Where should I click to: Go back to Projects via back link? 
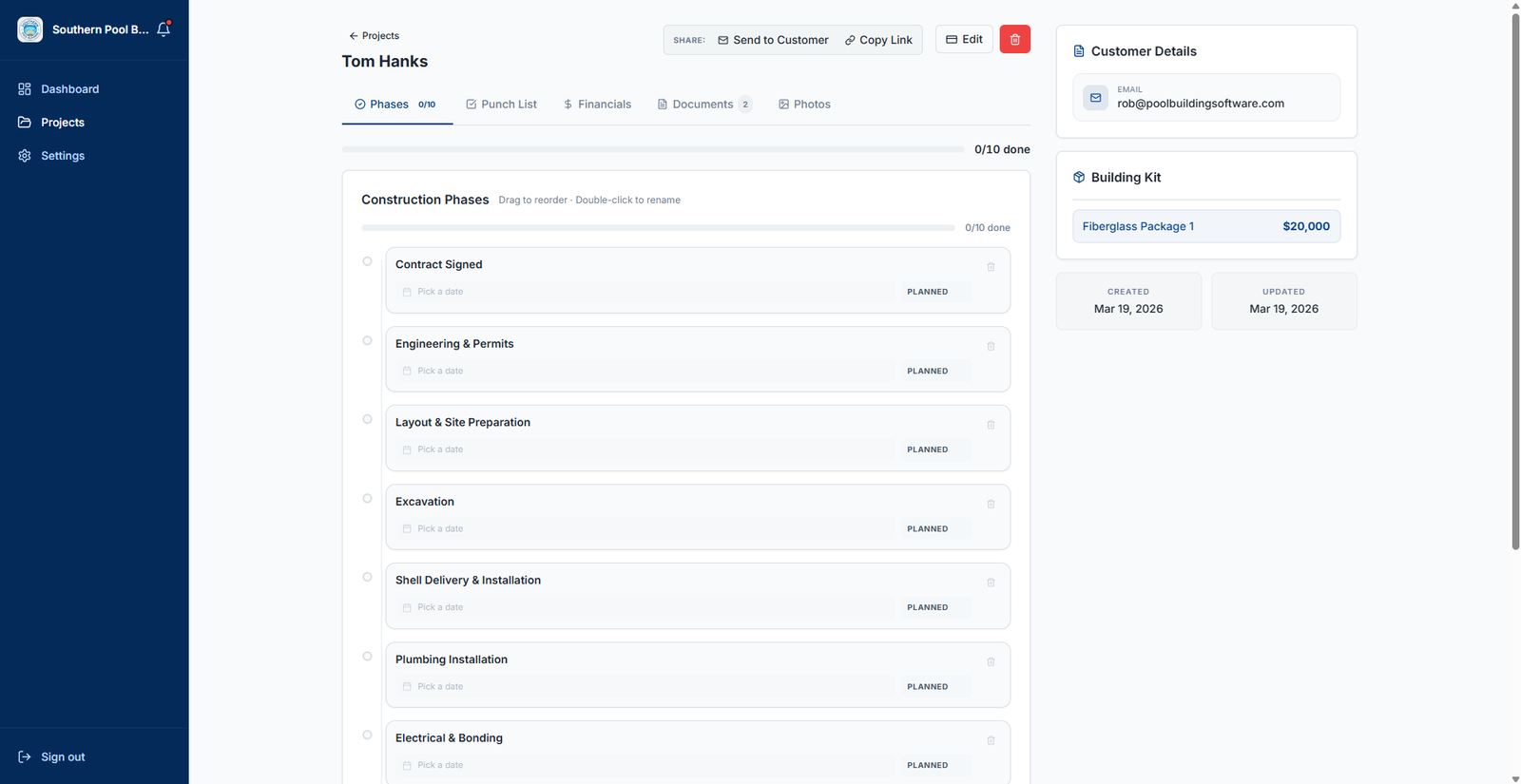tap(374, 36)
